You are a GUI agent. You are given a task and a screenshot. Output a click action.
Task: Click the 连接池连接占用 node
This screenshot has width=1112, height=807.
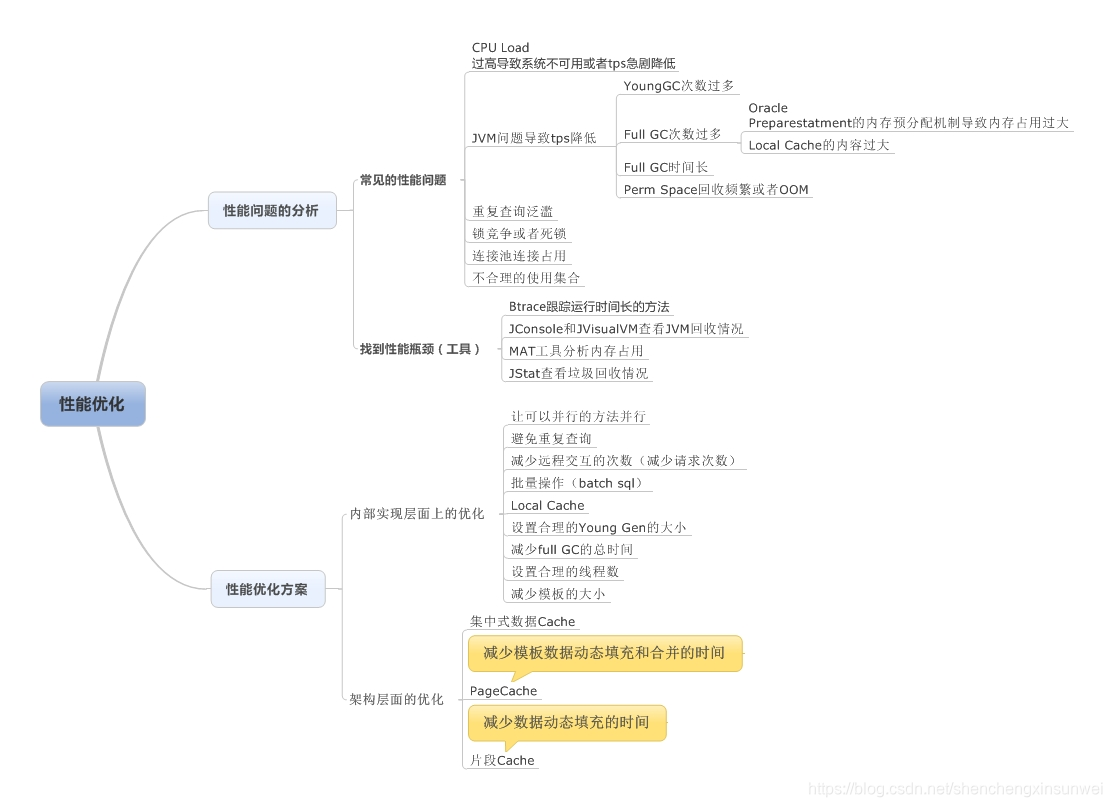519,255
